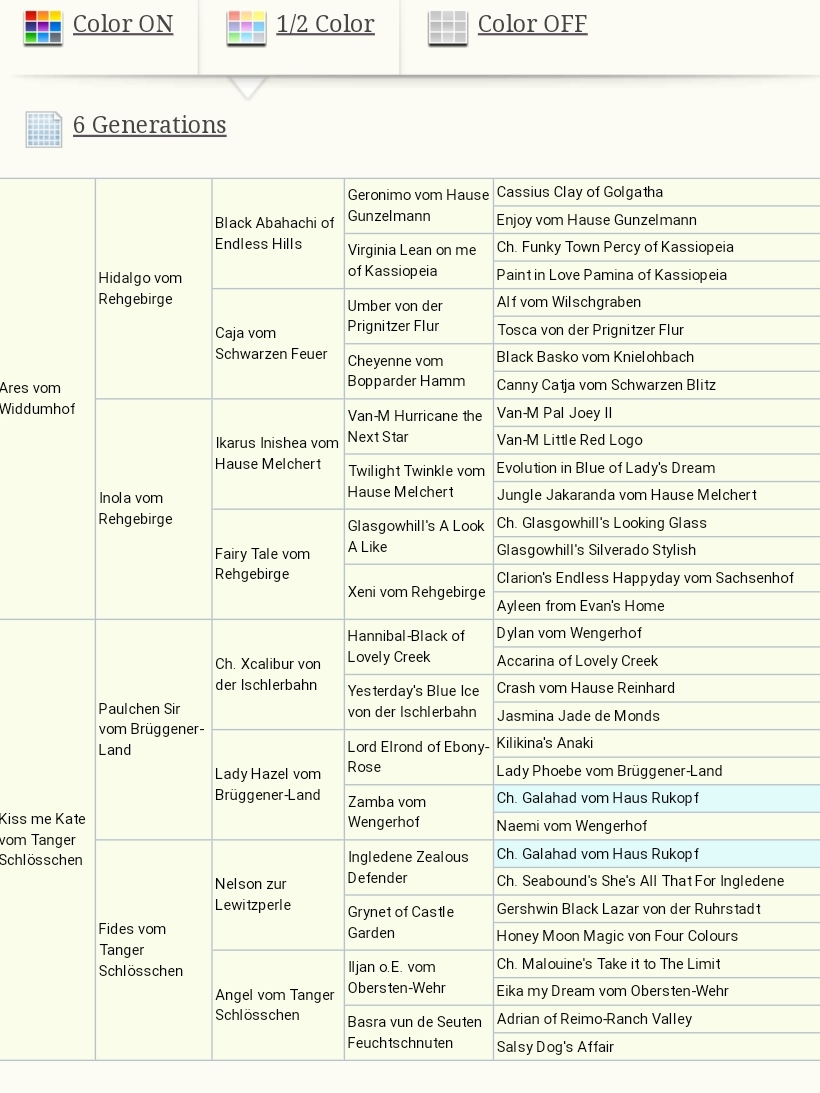Screen dimensions: 820x1093
Task: Select Paulchen Sir vom Brüggener-Land
Action: 151,729
